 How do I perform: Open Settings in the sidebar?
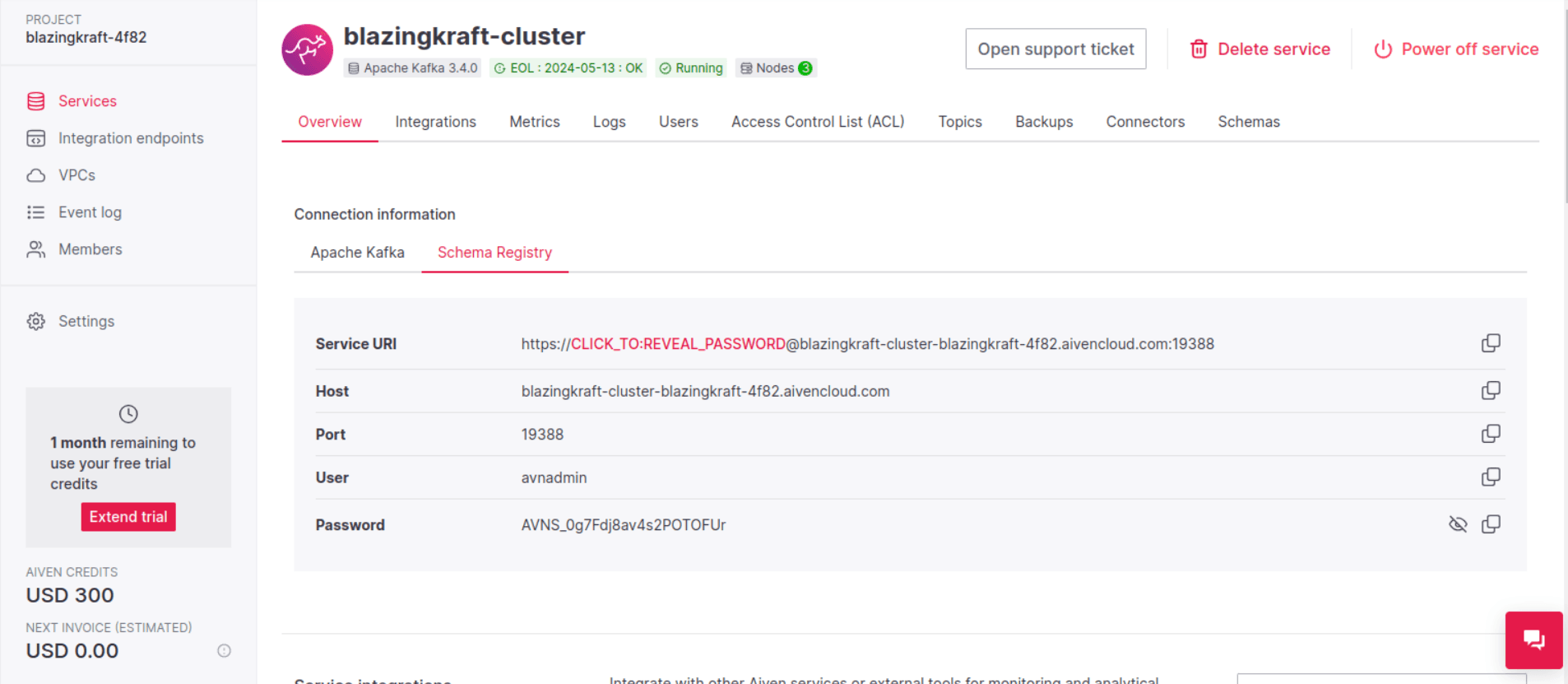pyautogui.click(x=86, y=321)
